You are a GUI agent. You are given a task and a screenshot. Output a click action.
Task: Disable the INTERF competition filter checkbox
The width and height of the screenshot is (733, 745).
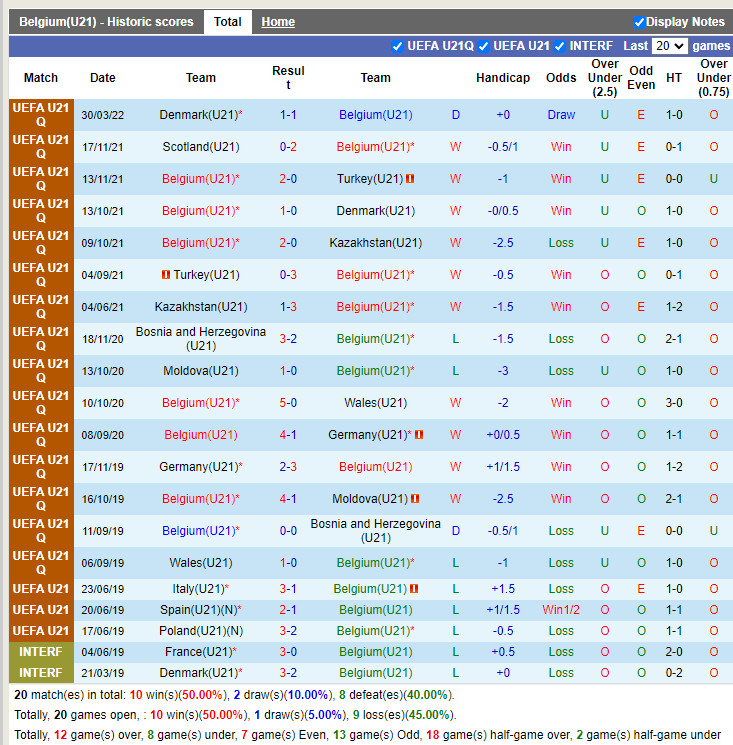tap(561, 46)
